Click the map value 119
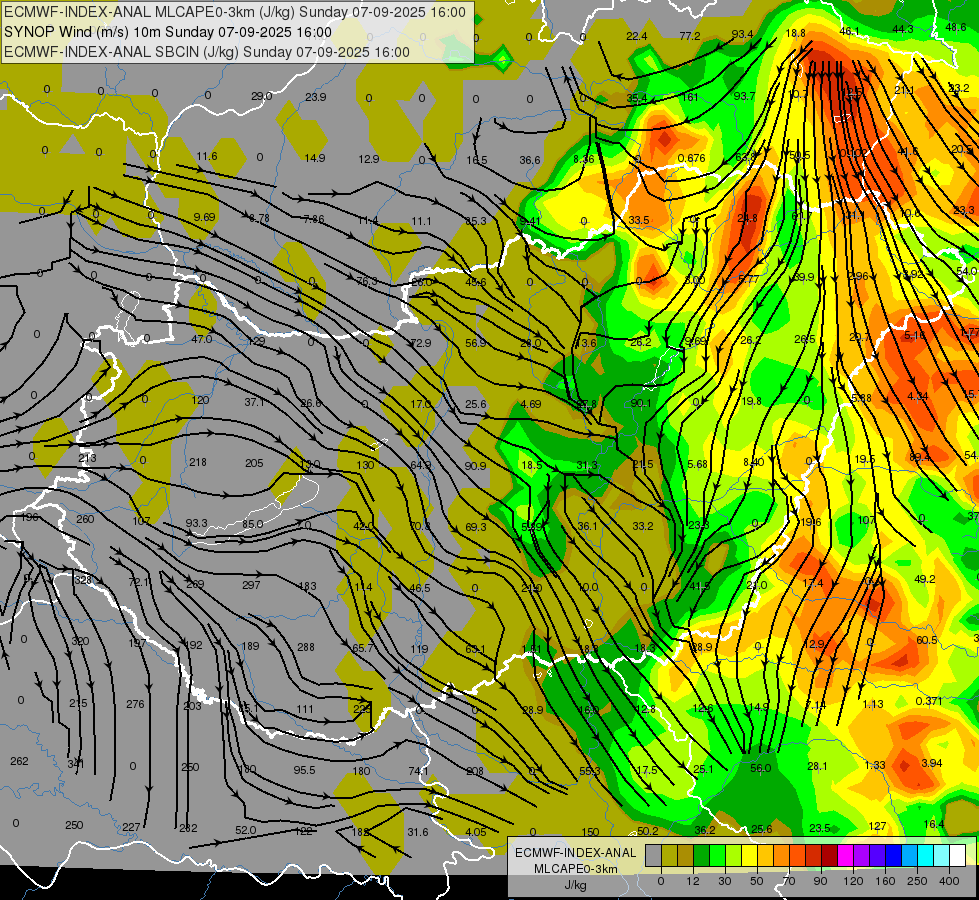The height and width of the screenshot is (900, 979). pos(419,649)
